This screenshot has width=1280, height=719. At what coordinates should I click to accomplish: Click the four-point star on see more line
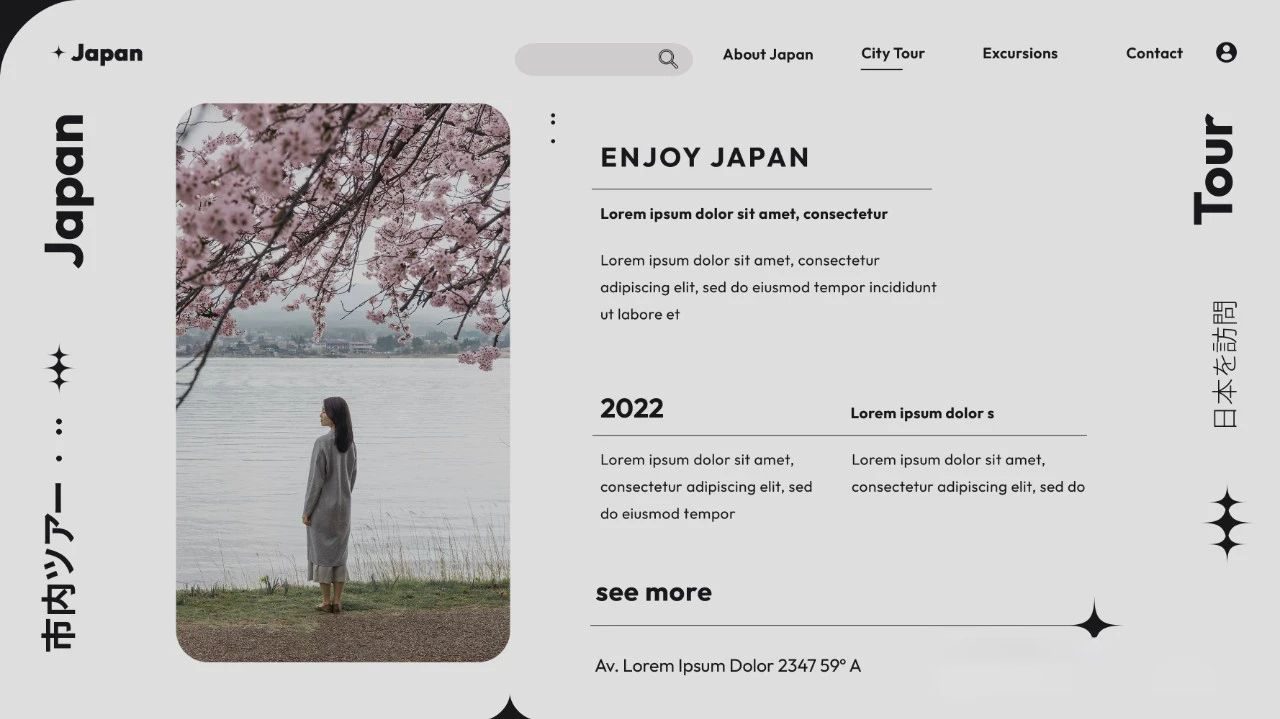(1095, 621)
